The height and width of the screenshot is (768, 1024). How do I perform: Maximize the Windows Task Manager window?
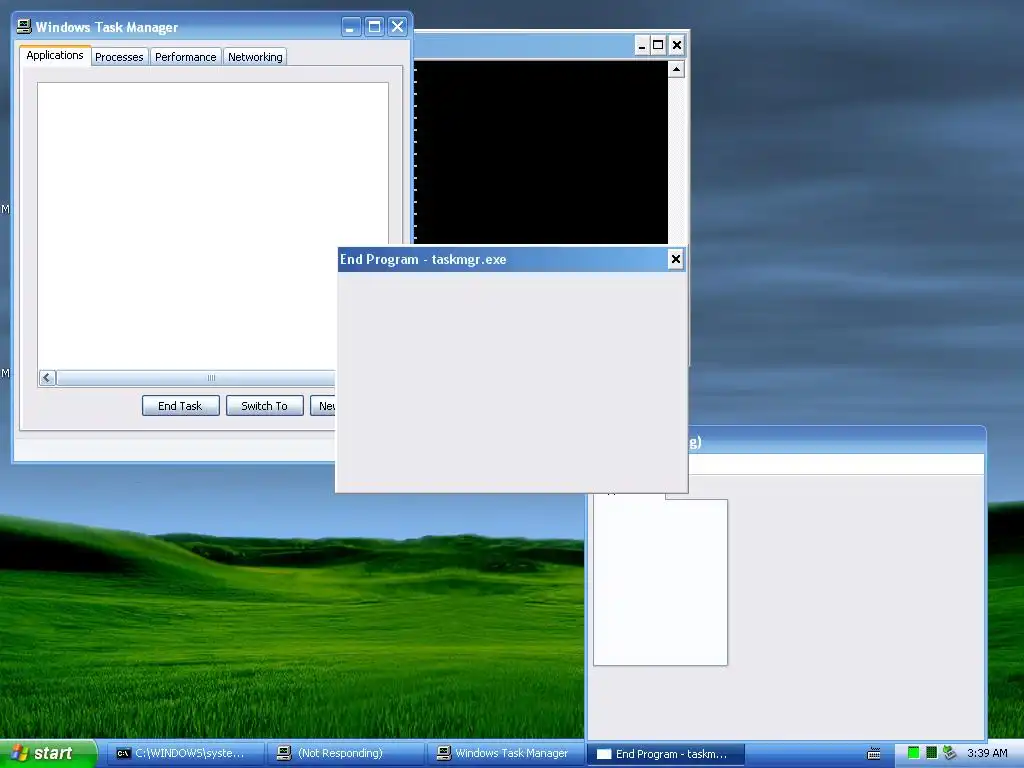[x=374, y=27]
